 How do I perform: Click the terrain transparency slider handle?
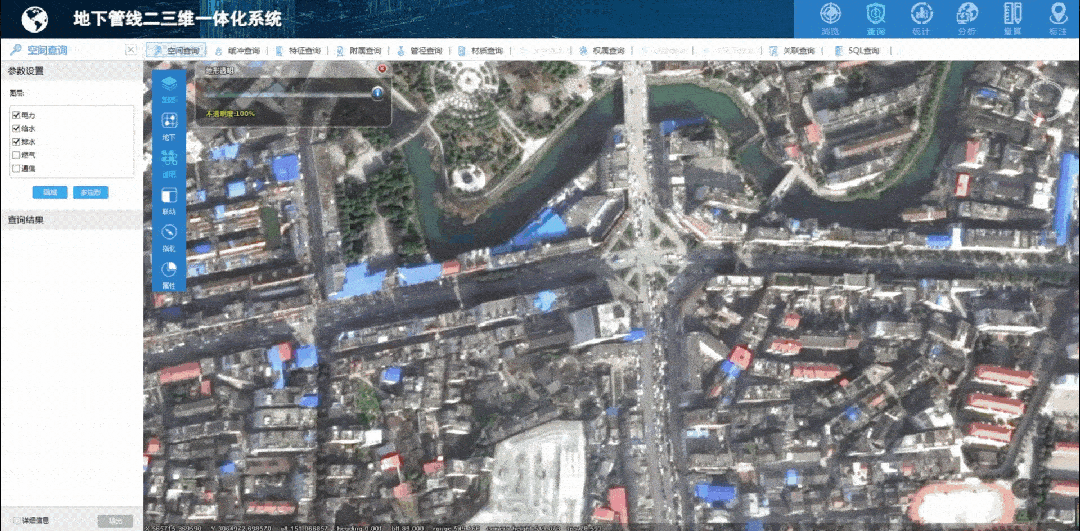378,93
